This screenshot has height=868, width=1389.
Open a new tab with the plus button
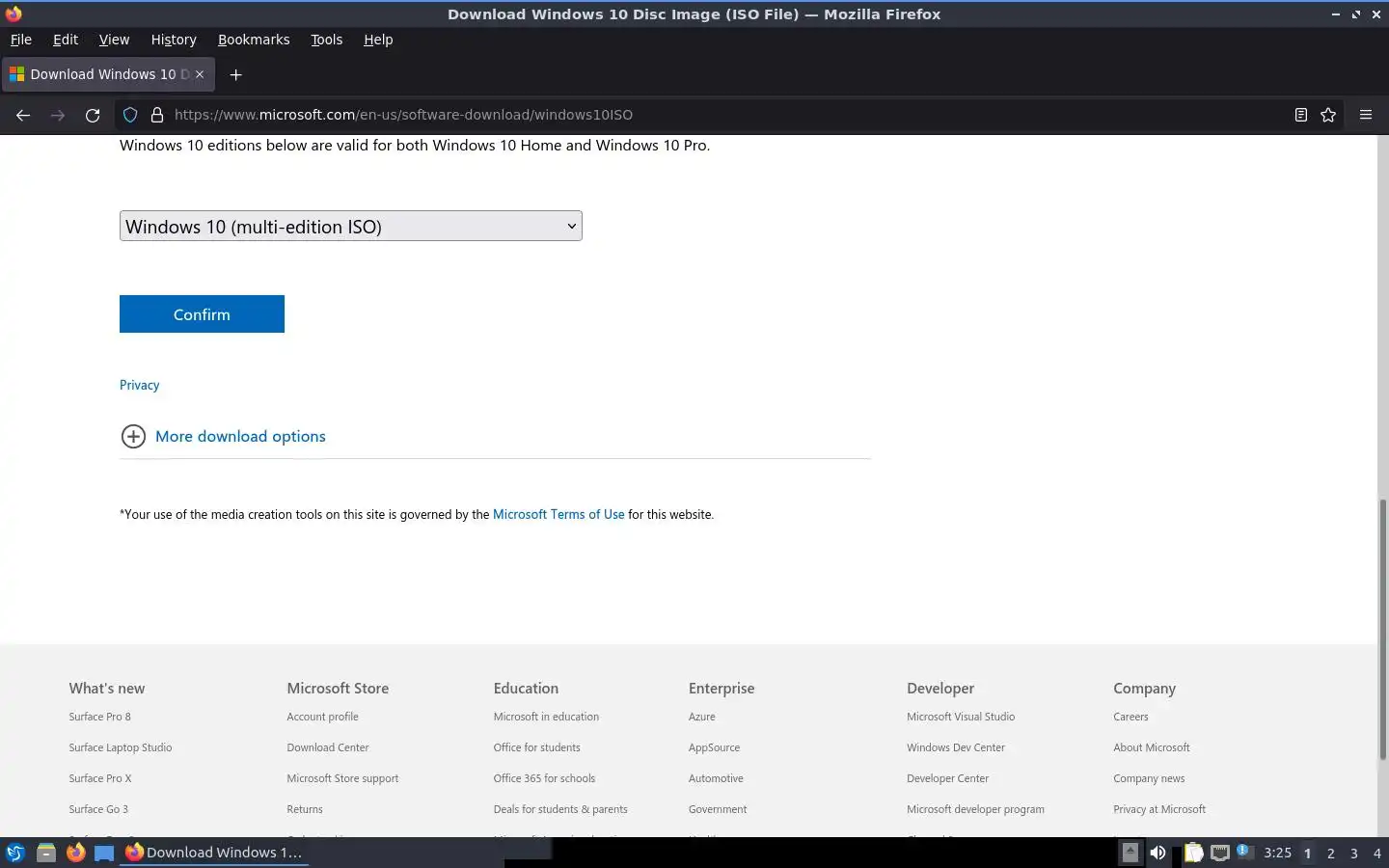[x=235, y=74]
